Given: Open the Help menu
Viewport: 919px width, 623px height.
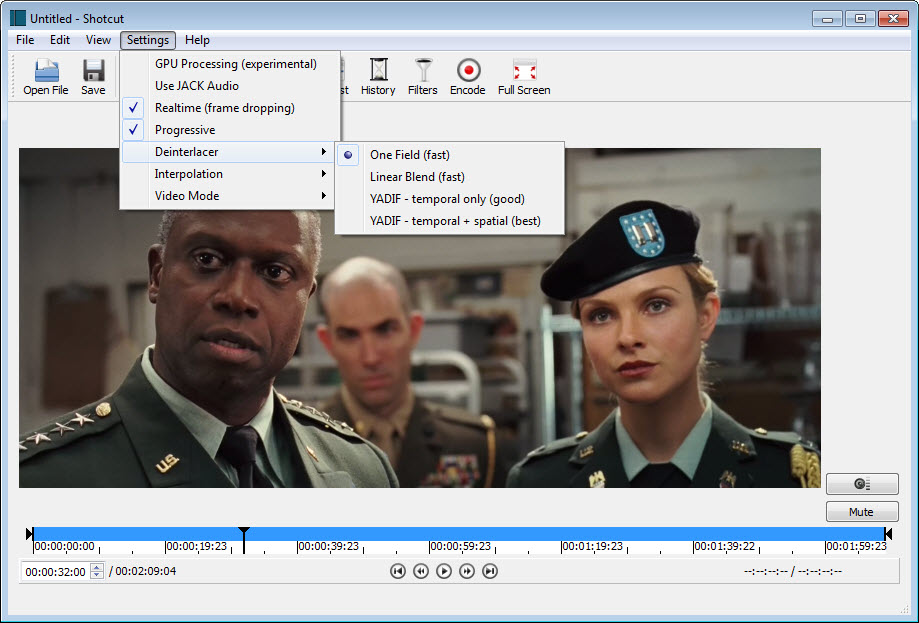Looking at the screenshot, I should tap(197, 40).
